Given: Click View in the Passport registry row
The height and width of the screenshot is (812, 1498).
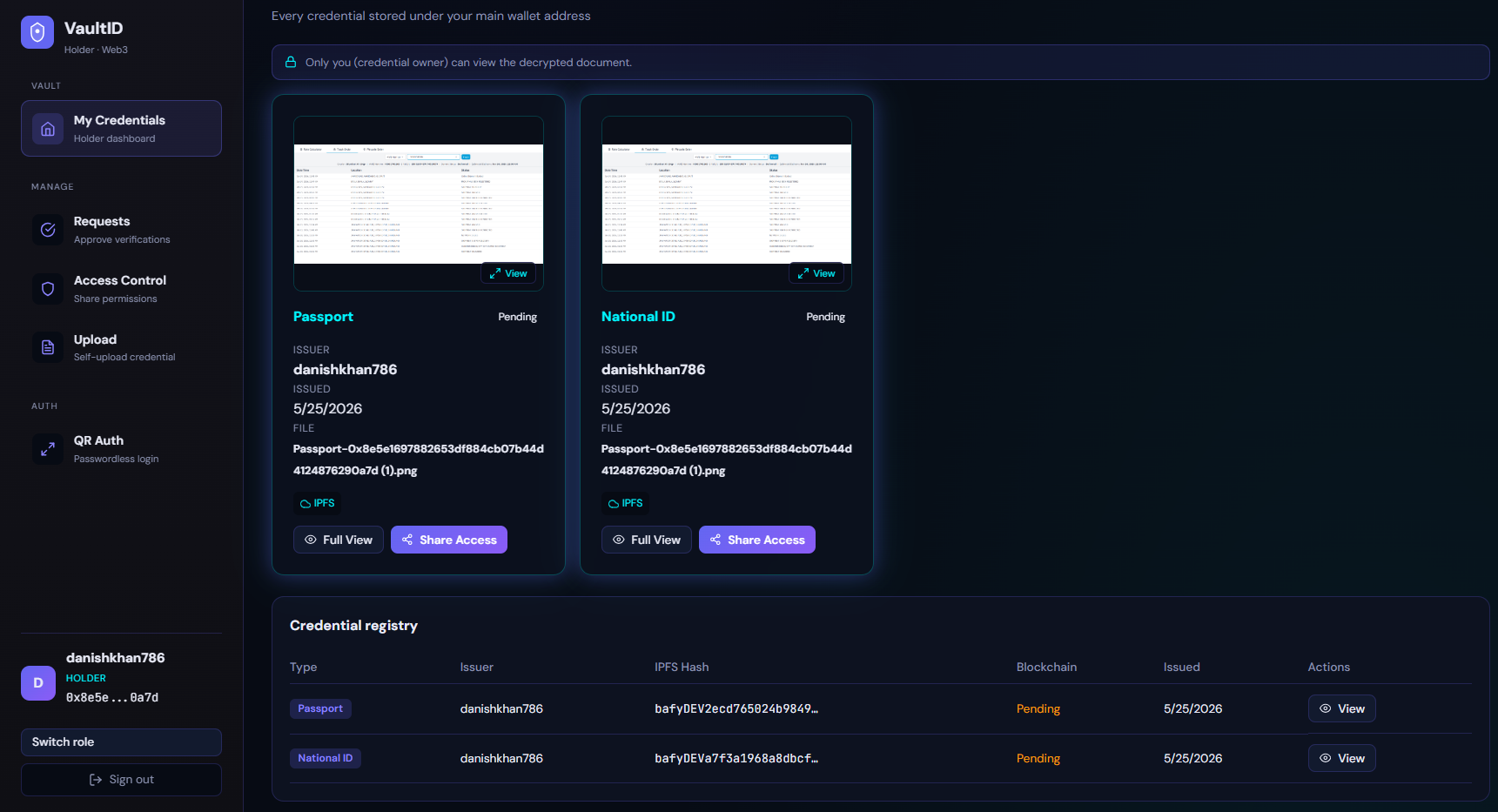Looking at the screenshot, I should click(x=1342, y=708).
